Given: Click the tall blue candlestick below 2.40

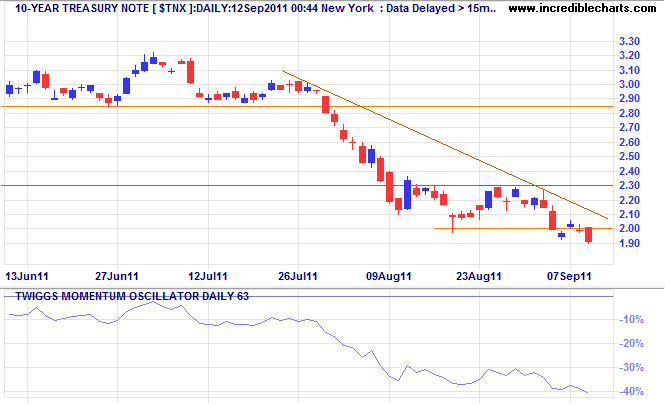Looking at the screenshot, I should tap(408, 195).
